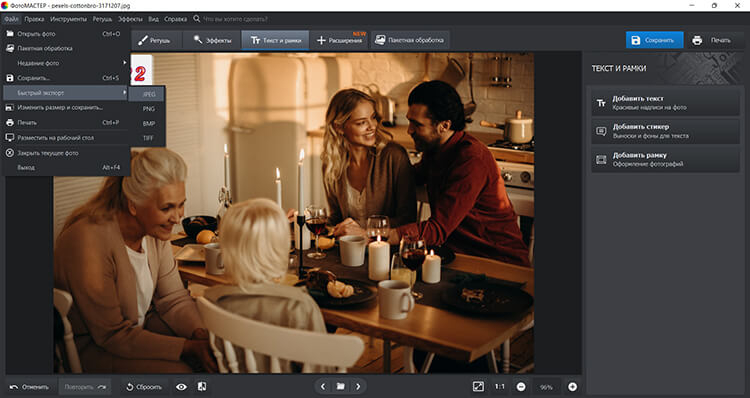The width and height of the screenshot is (750, 398).
Task: Go to previous photo arrow
Action: (x=323, y=387)
